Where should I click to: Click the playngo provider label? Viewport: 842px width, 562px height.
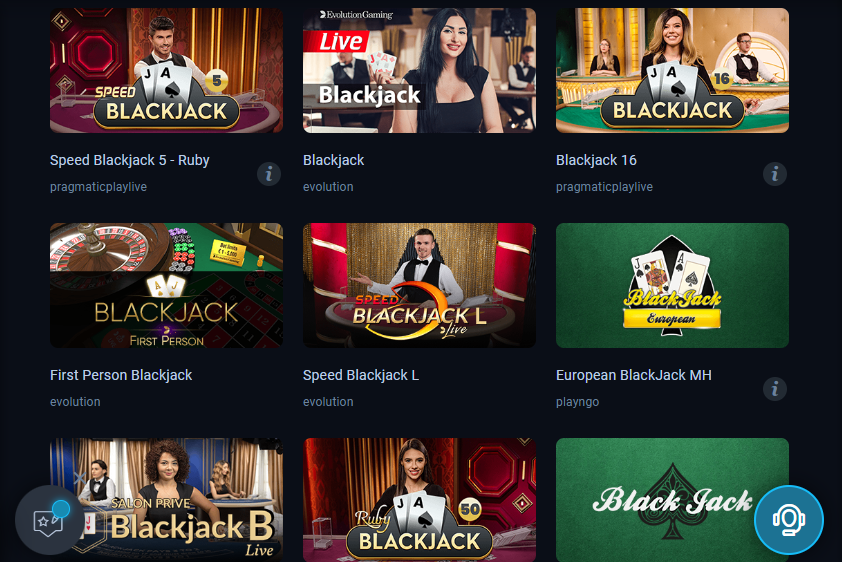(577, 402)
